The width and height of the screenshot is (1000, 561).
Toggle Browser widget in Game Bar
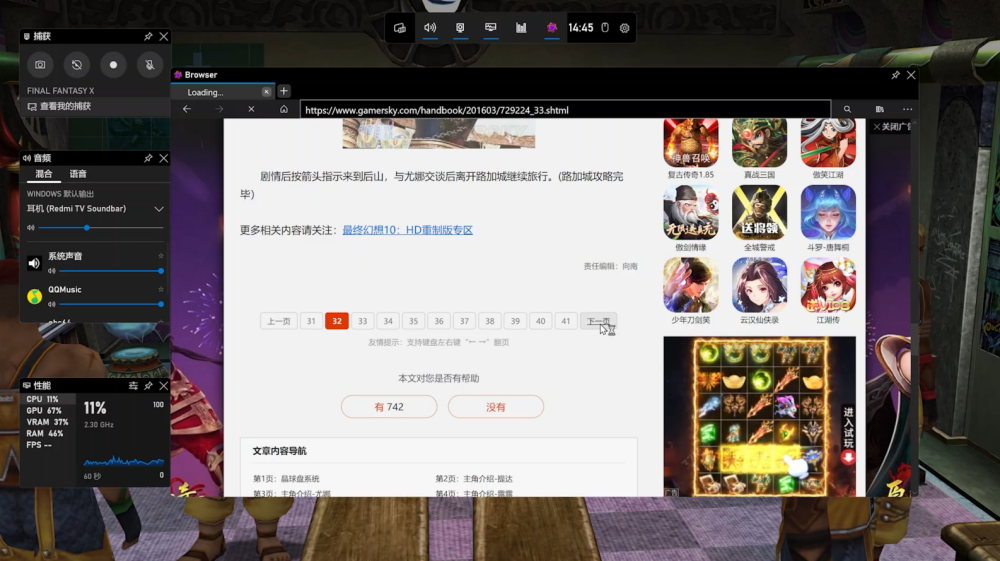click(552, 28)
